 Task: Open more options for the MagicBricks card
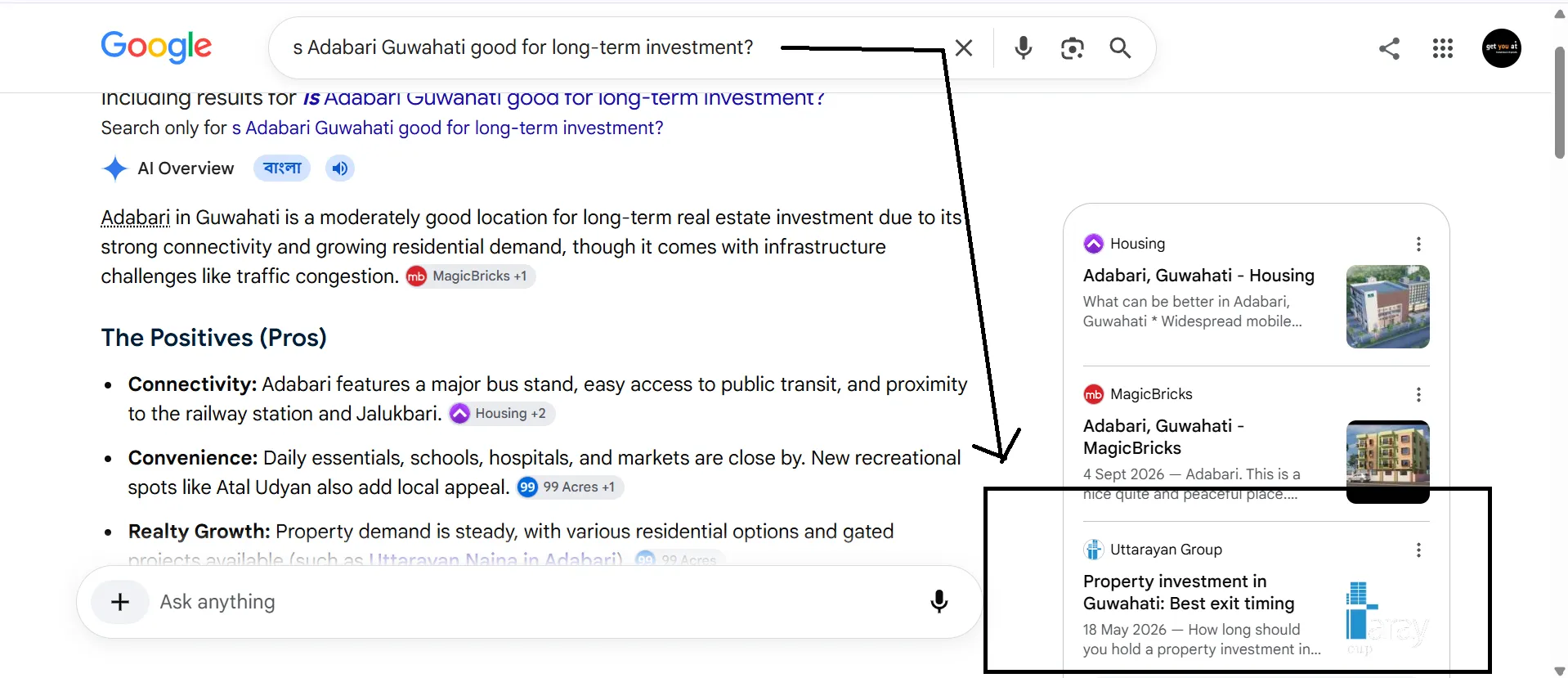(1418, 394)
